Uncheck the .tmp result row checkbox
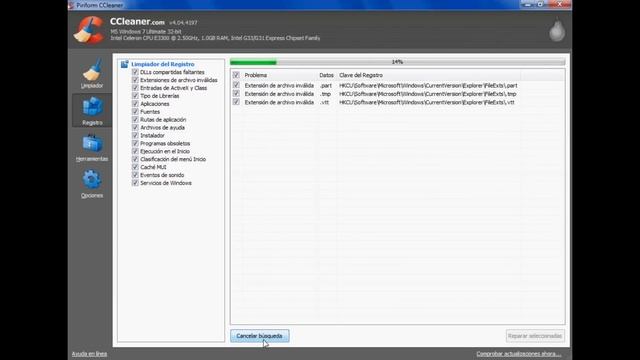 236,94
